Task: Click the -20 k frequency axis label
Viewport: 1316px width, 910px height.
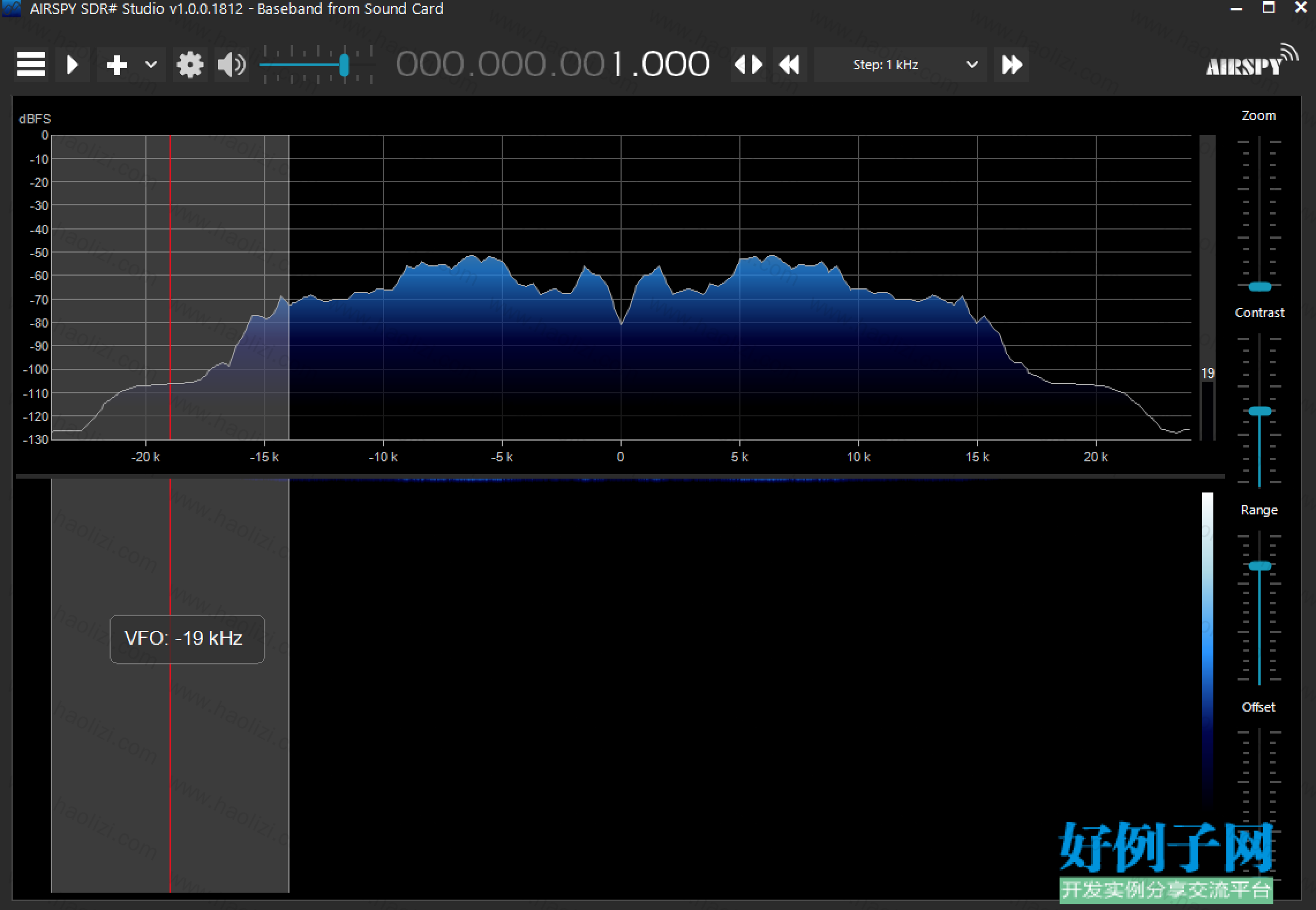Action: click(x=145, y=457)
